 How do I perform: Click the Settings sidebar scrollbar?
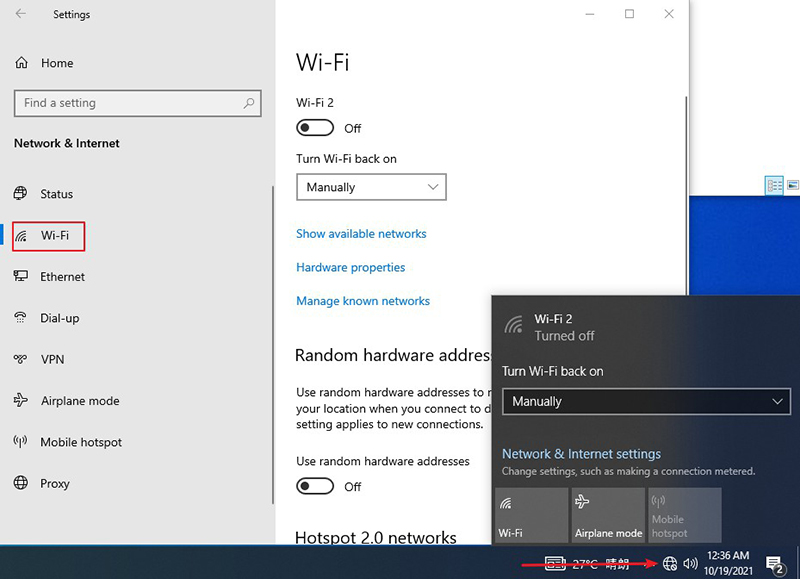(273, 344)
